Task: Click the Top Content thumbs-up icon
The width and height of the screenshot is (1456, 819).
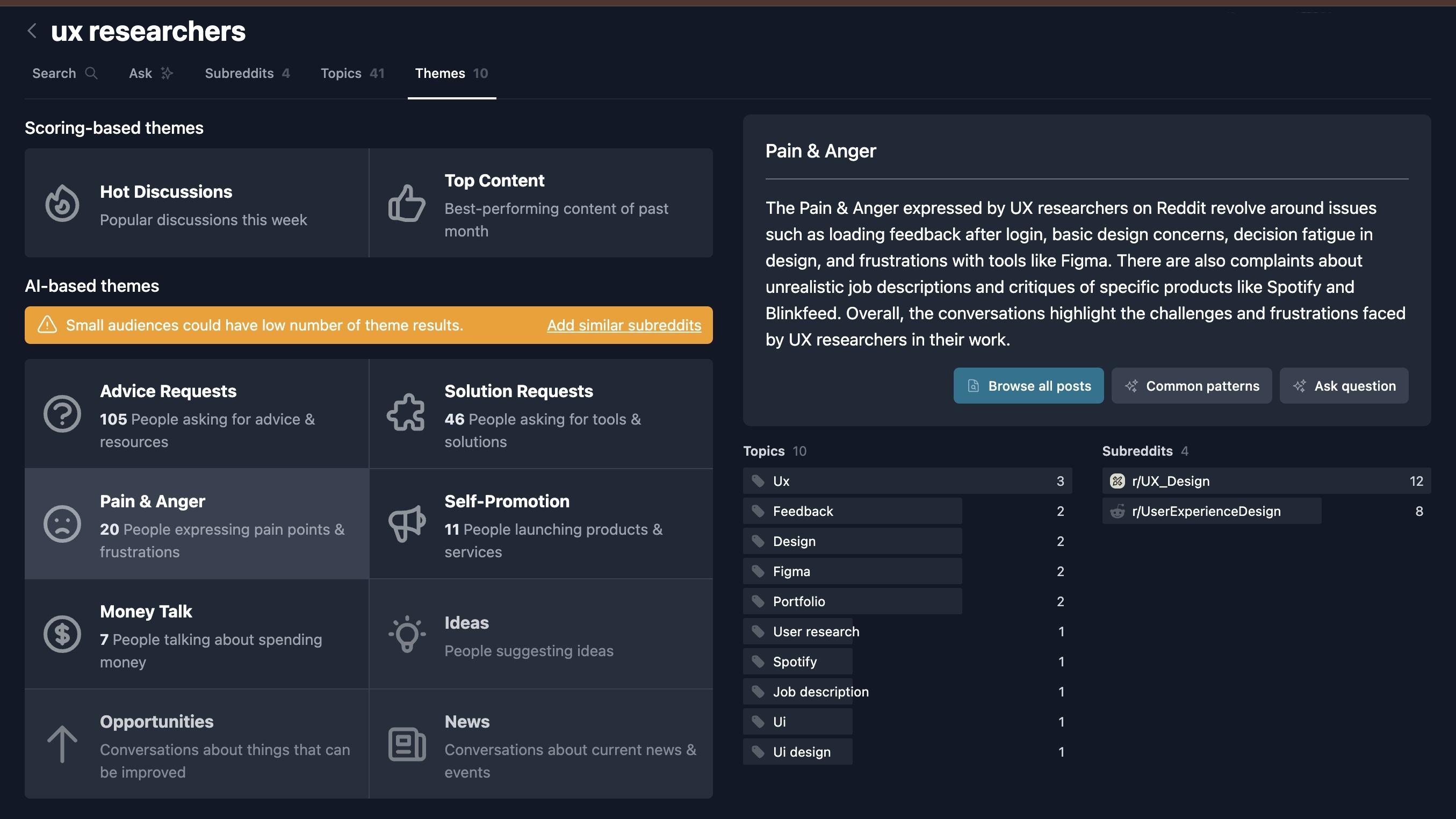Action: point(406,204)
